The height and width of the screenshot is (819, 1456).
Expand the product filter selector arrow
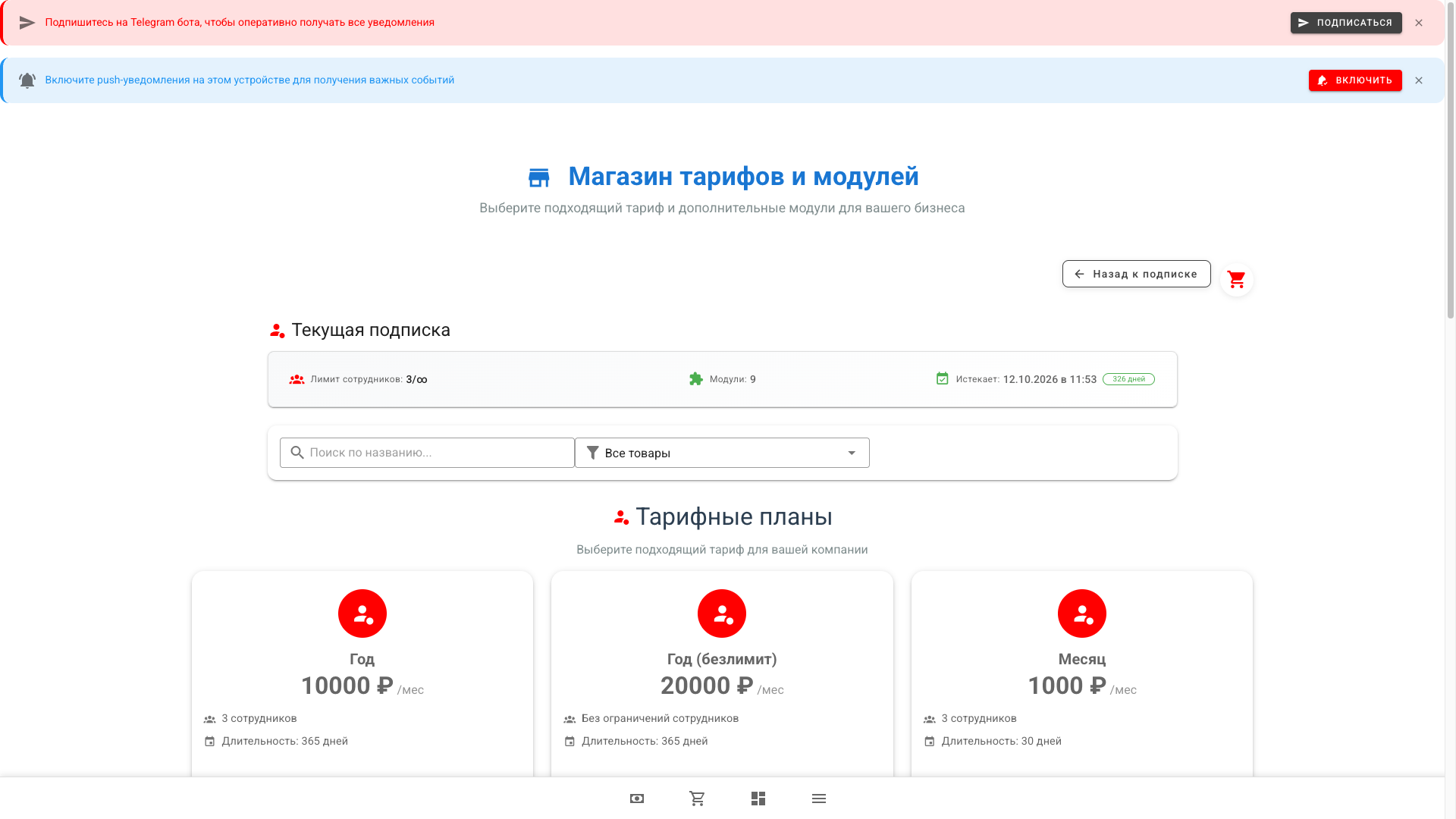pos(850,452)
